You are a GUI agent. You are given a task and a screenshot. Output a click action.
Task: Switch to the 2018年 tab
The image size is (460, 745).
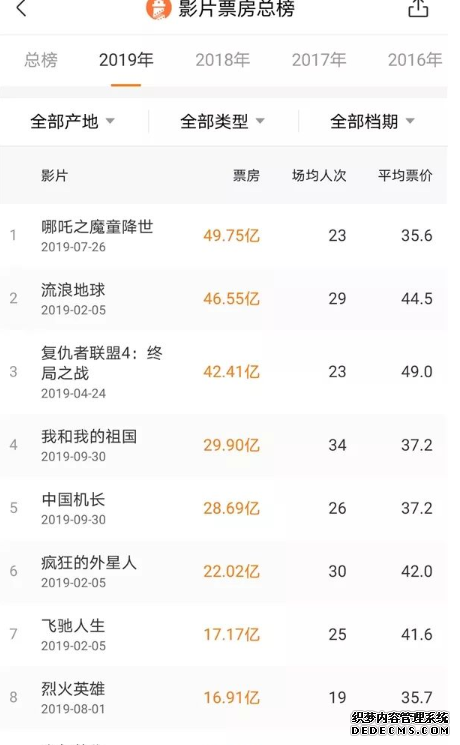[x=222, y=60]
